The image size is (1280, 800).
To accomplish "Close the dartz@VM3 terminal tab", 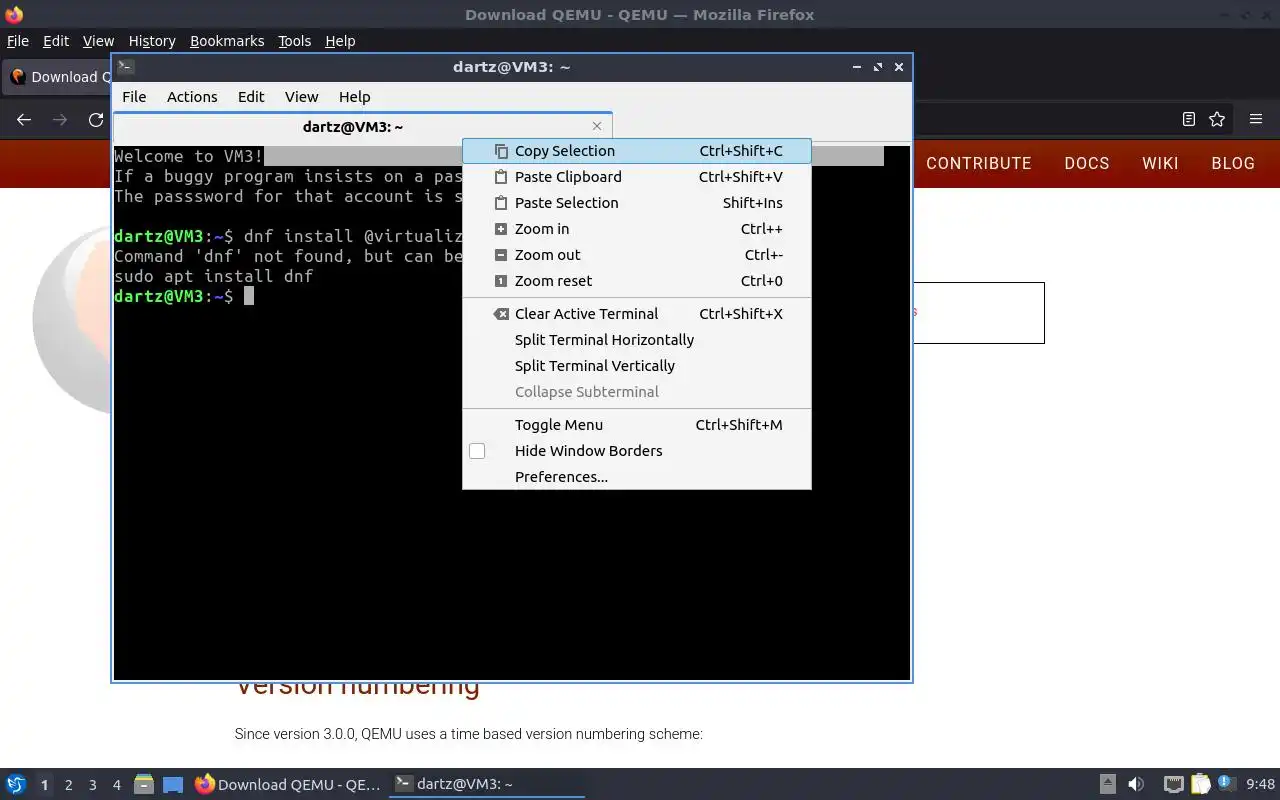I will click(x=597, y=126).
